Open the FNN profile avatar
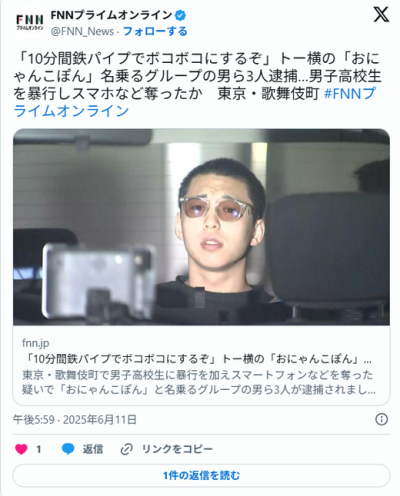Screen dimensions: 400x496 pos(30,22)
